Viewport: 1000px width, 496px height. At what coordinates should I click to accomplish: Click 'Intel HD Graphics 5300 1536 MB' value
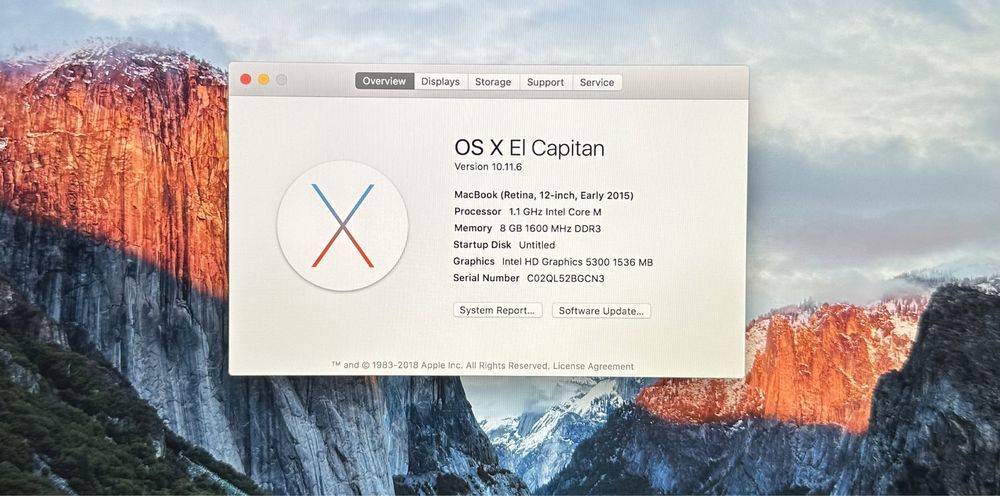577,262
